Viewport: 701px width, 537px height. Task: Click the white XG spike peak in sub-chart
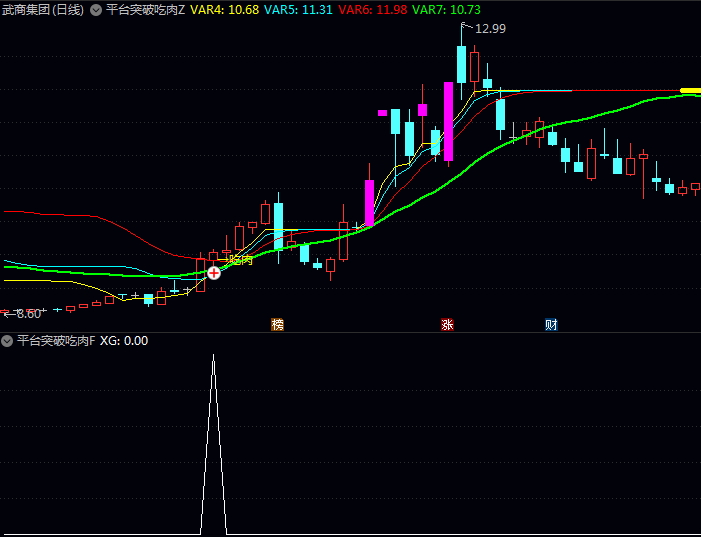[x=213, y=357]
